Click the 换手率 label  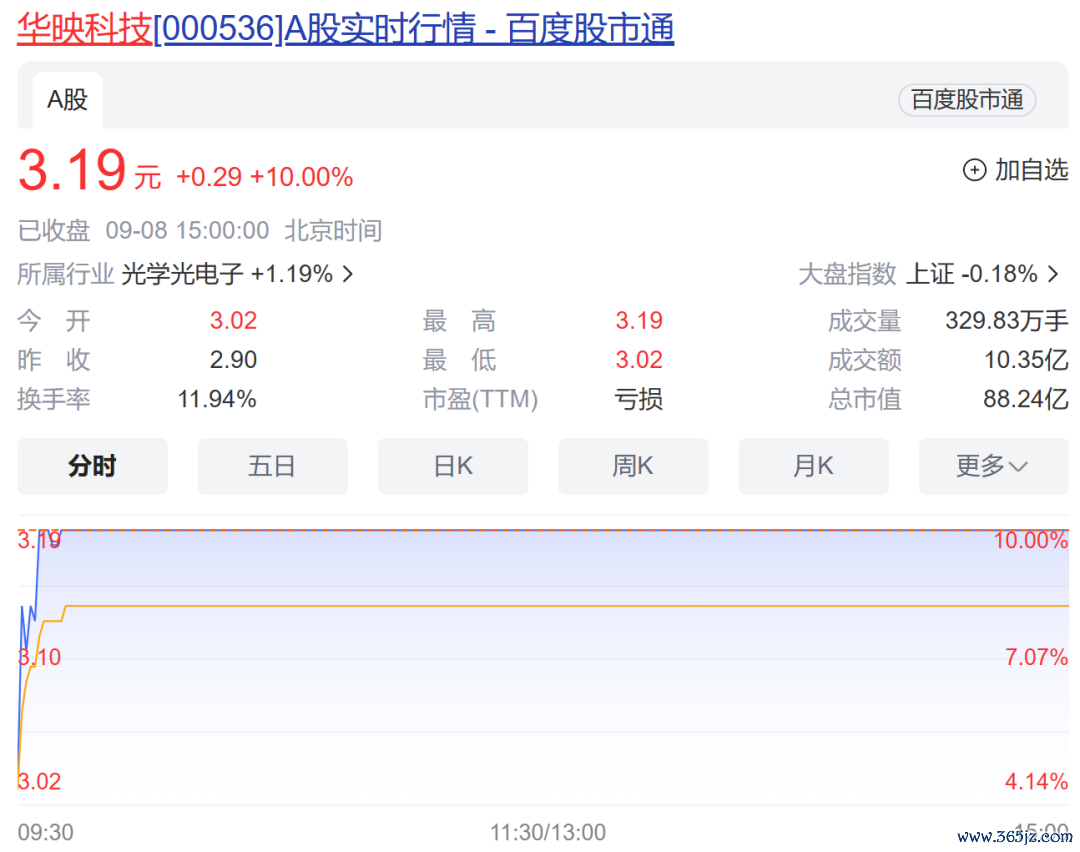(54, 399)
